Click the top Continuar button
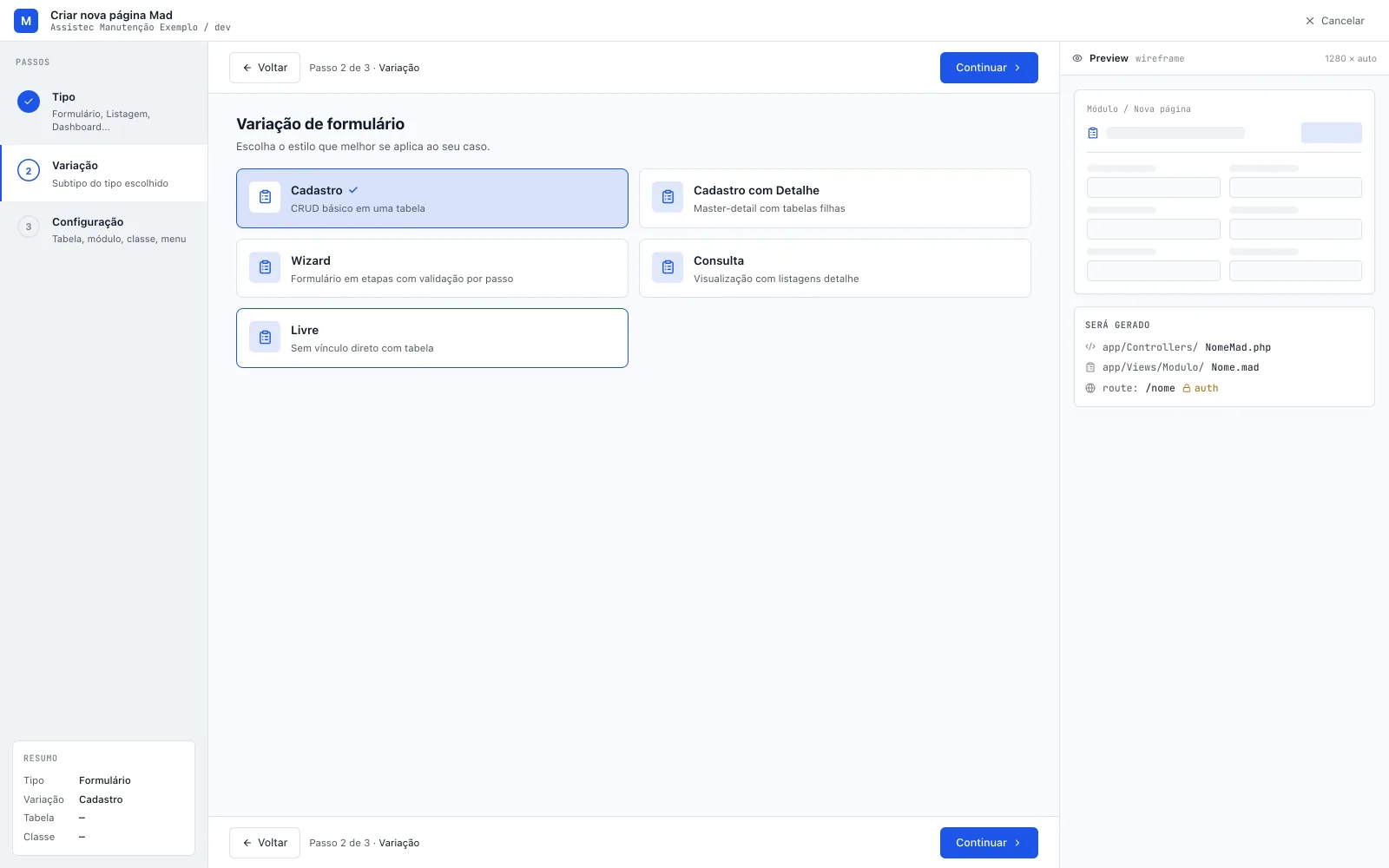Image resolution: width=1389 pixels, height=868 pixels. click(x=989, y=68)
